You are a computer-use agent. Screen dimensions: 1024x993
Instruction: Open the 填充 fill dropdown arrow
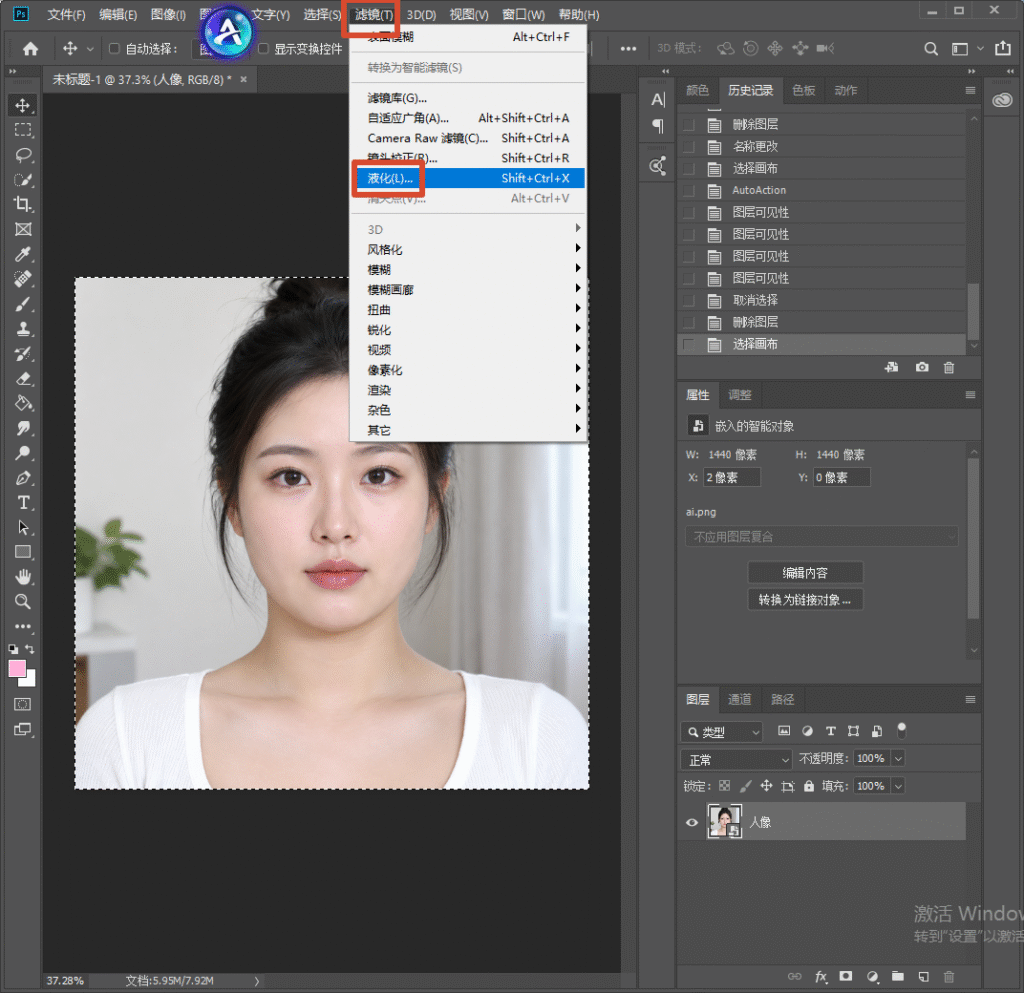898,786
